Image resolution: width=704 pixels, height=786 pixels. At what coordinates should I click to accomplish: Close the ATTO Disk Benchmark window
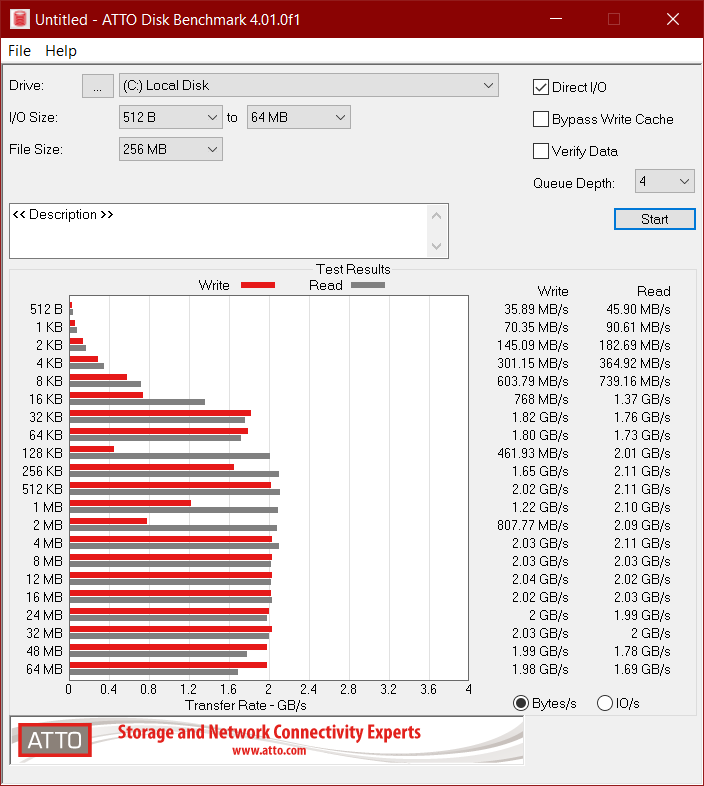[673, 19]
